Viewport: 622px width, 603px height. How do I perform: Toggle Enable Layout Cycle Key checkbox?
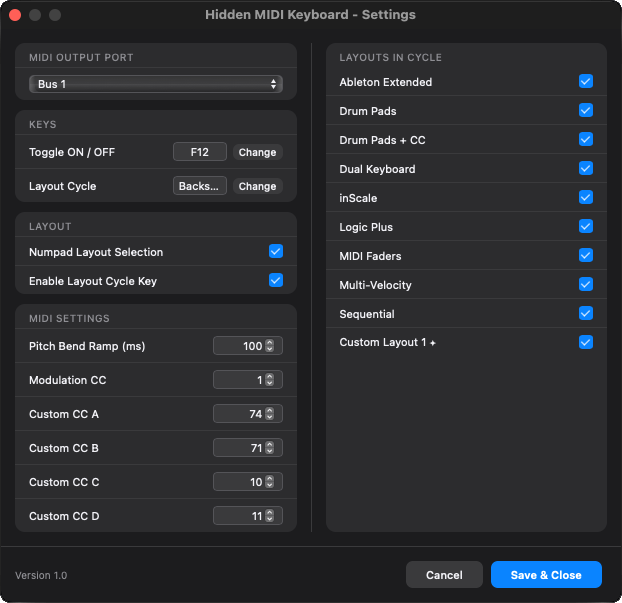click(x=276, y=280)
